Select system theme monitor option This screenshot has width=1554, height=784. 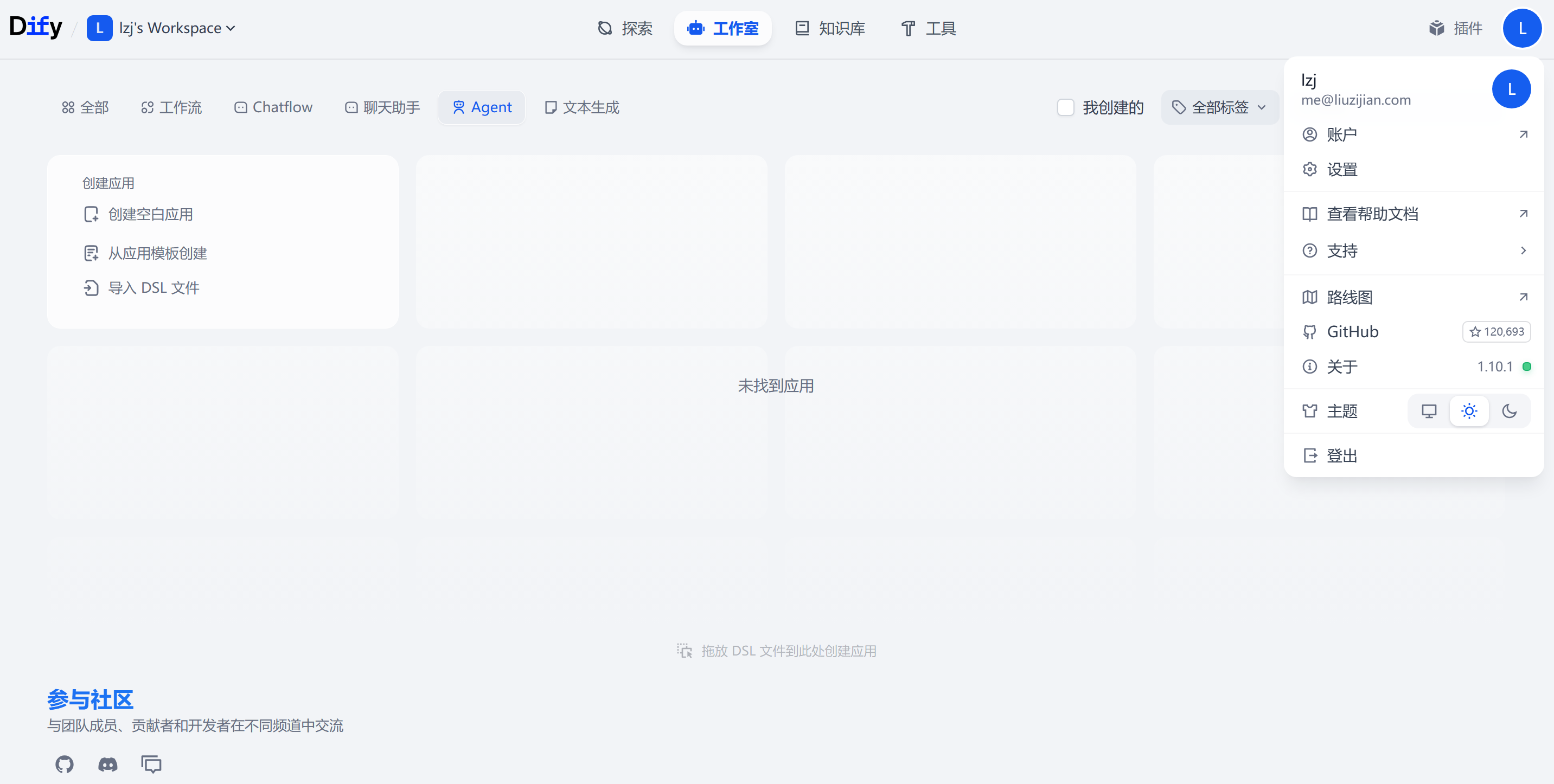pyautogui.click(x=1429, y=412)
